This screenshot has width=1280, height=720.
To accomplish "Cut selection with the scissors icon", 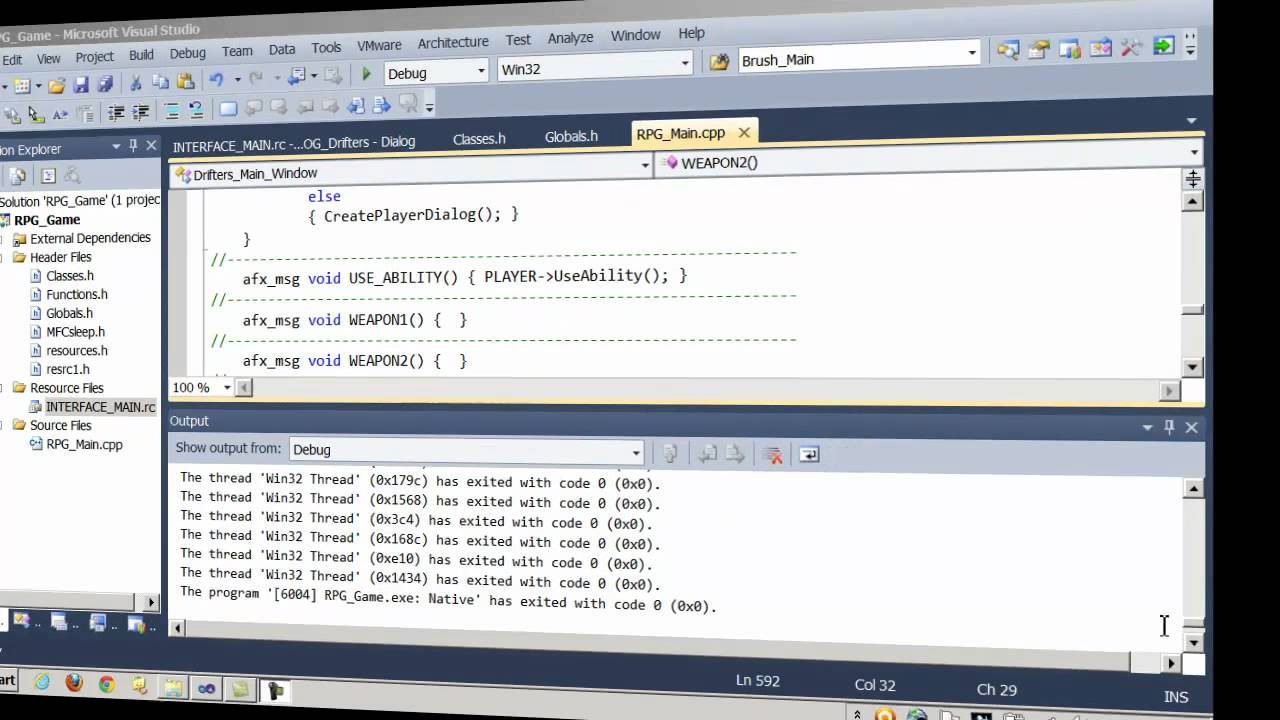I will [135, 83].
